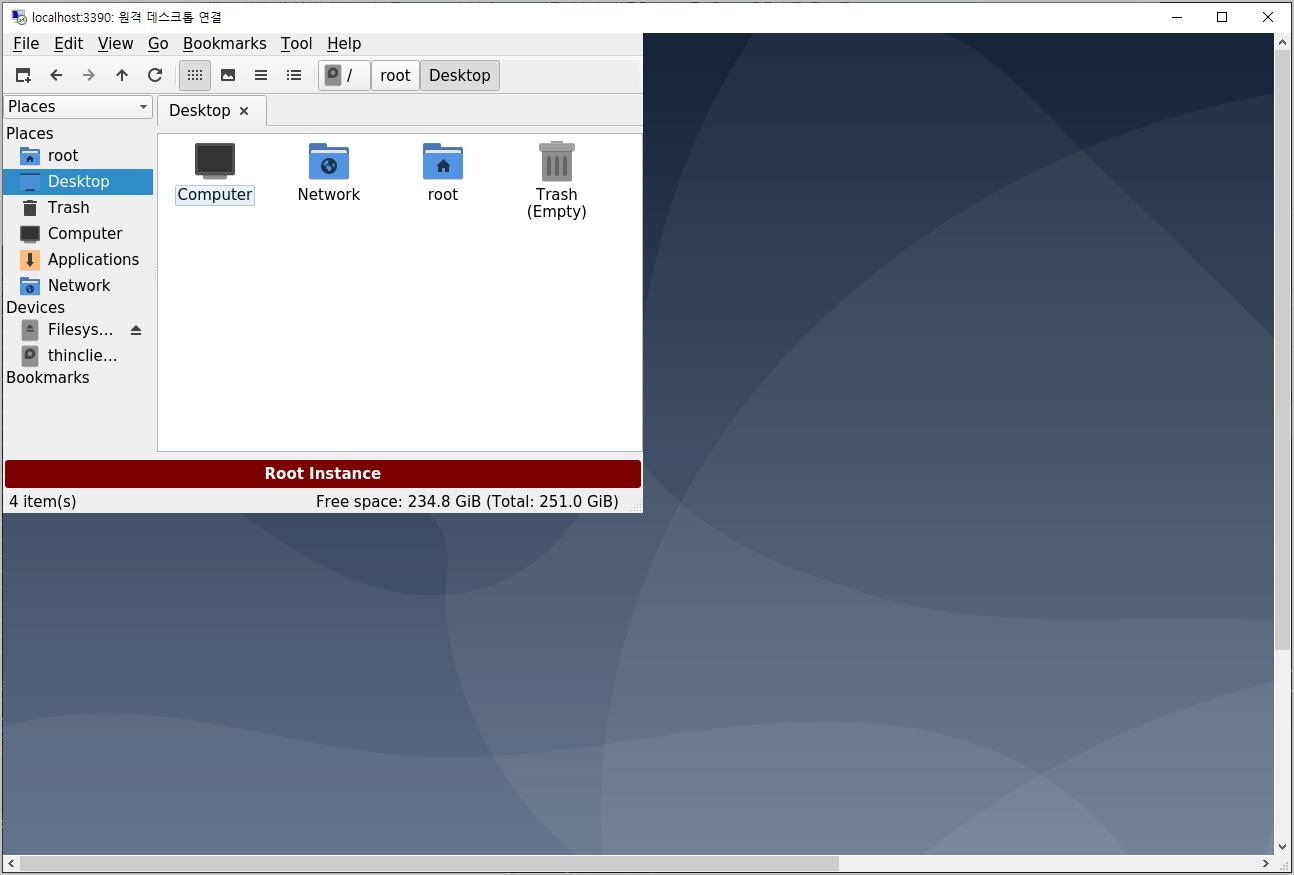Eject the Filesystem device

(136, 330)
